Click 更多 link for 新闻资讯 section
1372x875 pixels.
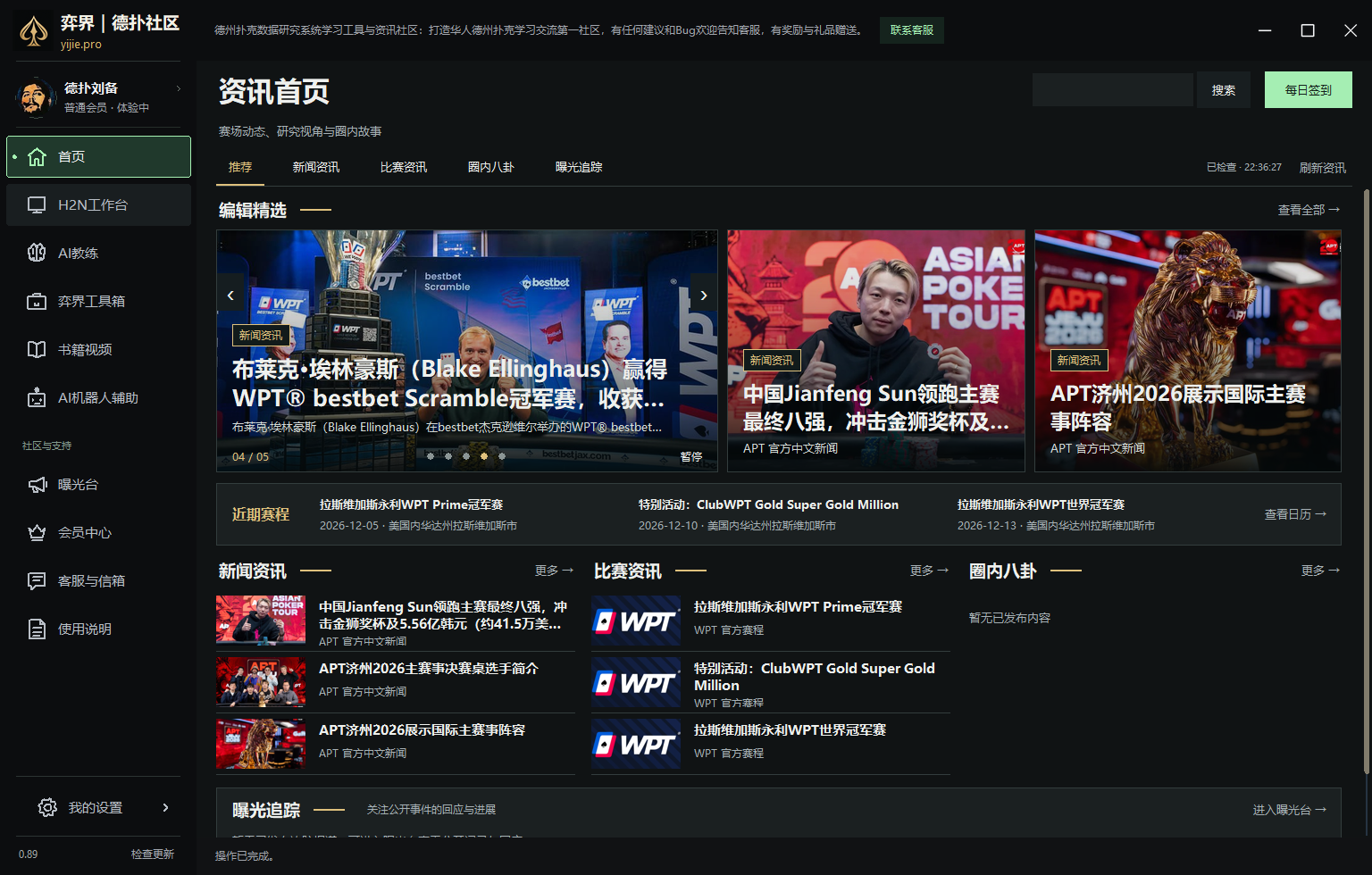click(554, 571)
